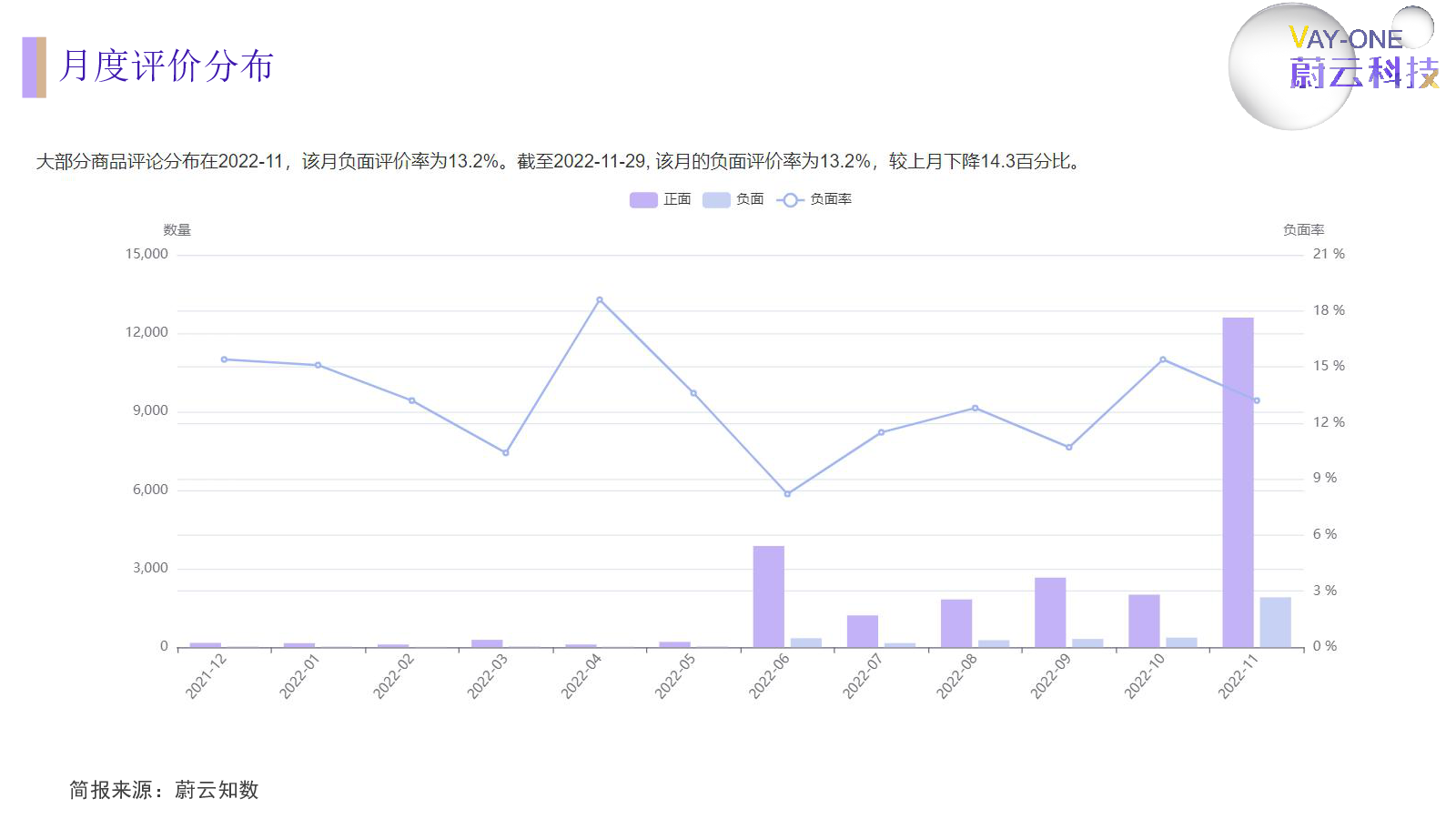Select the 2021-12 negative rate data point

[224, 359]
